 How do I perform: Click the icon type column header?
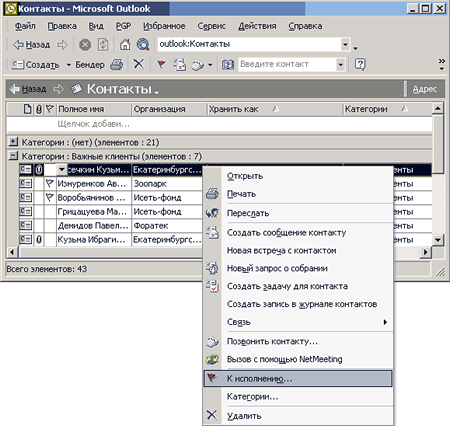[27, 109]
